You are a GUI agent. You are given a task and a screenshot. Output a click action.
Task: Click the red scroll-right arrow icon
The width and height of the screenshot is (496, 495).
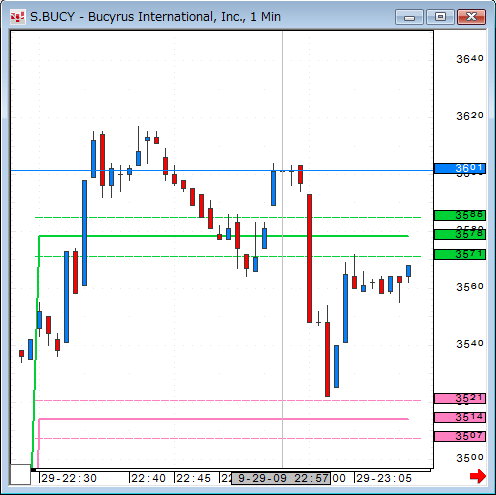(478, 476)
